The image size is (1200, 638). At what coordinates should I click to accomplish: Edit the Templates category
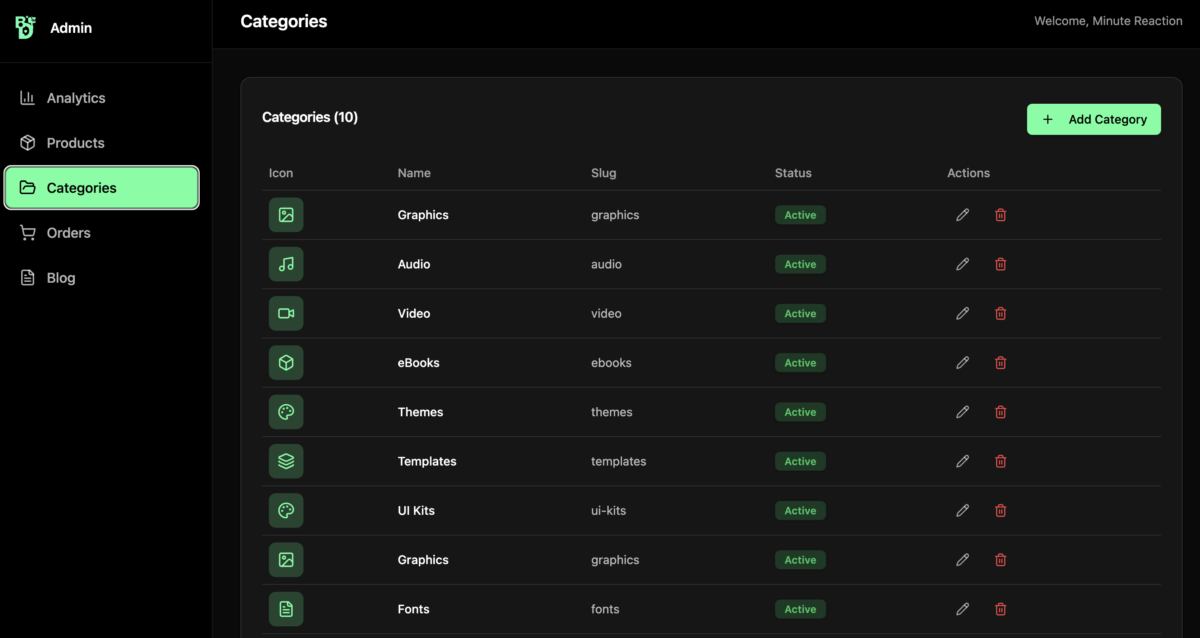(x=962, y=461)
